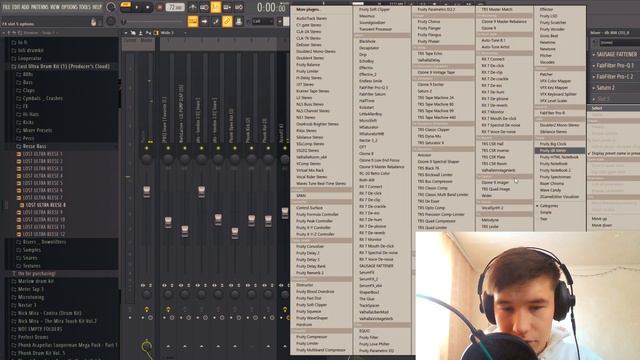Open FabFilter Pro-C 2 slot arrow menu
Image resolution: width=640 pixels, height=360 pixels.
tap(593, 76)
